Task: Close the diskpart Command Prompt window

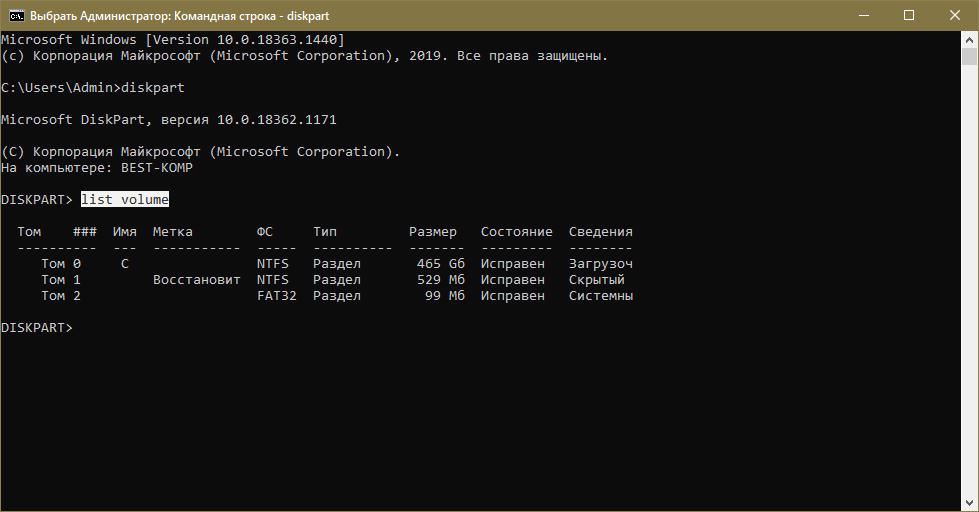Action: pyautogui.click(x=955, y=15)
